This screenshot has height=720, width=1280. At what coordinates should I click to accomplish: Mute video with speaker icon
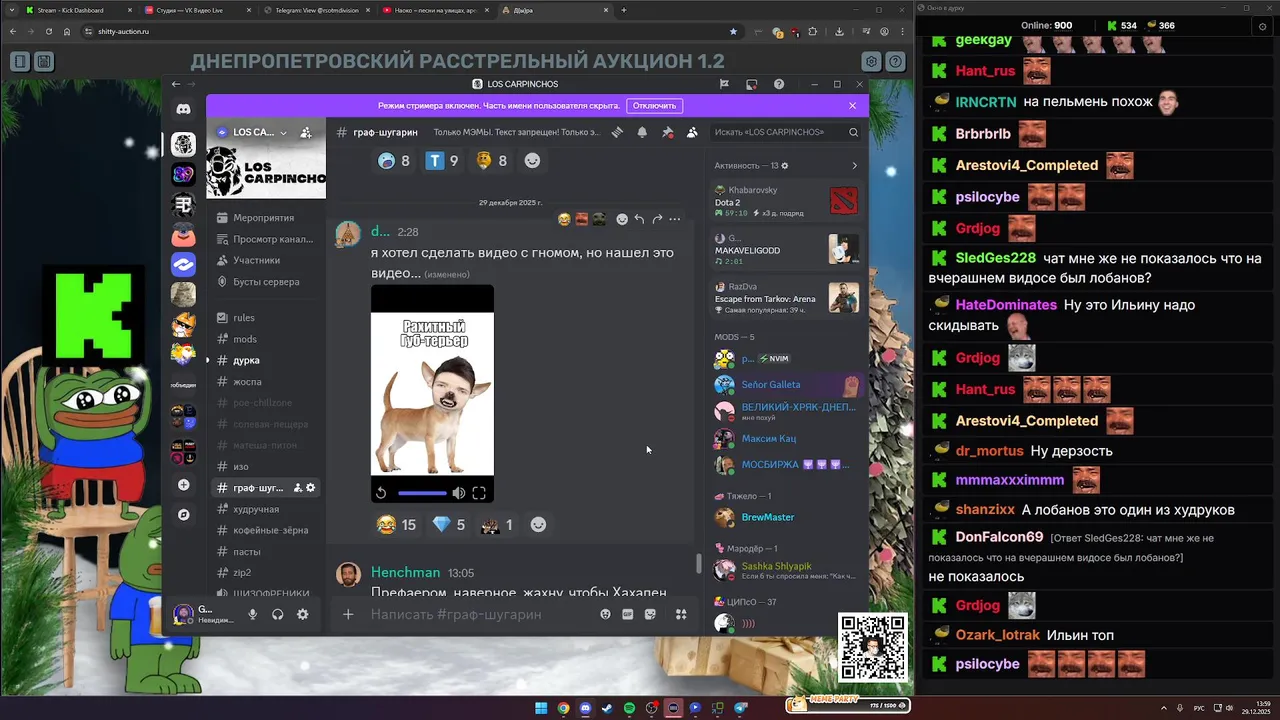[458, 493]
